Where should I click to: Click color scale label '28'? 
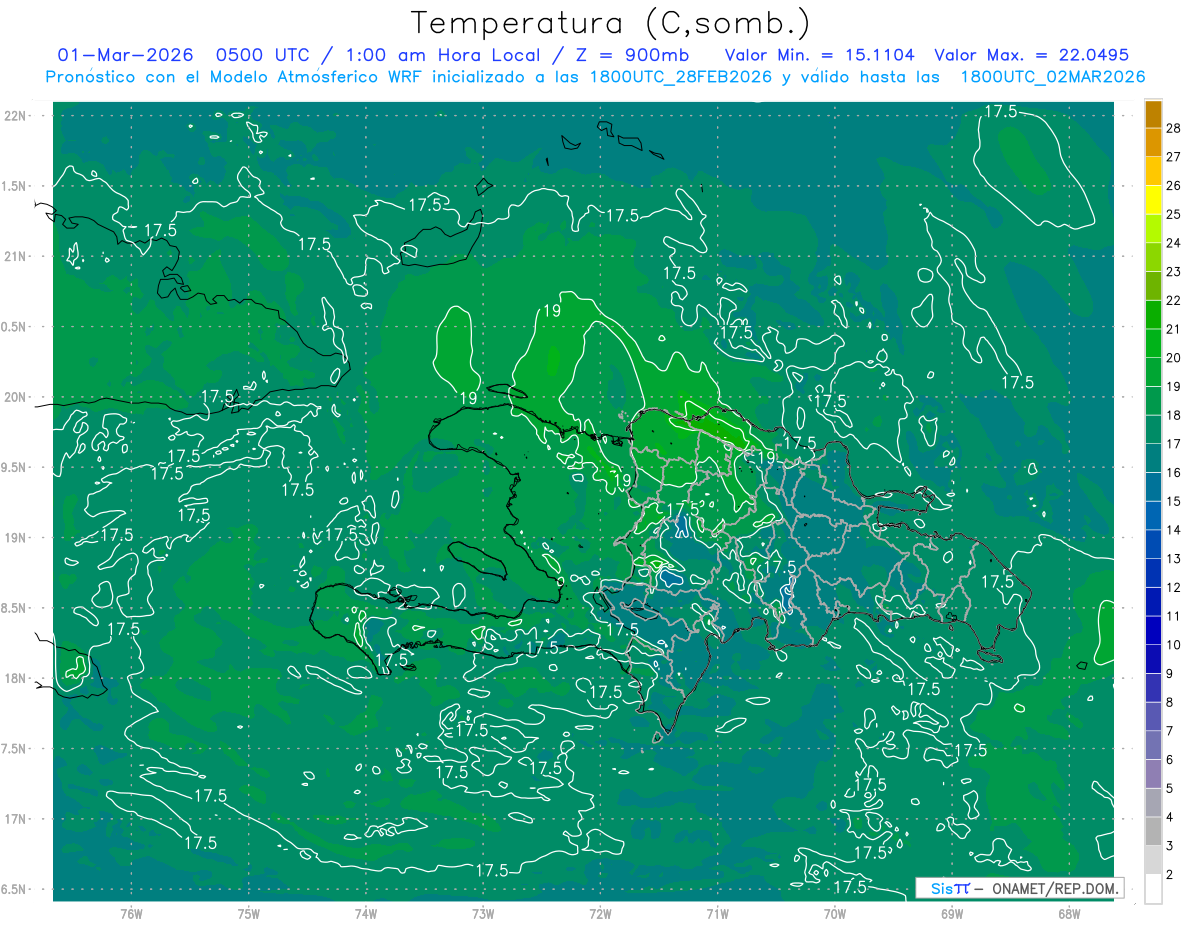coord(1174,128)
